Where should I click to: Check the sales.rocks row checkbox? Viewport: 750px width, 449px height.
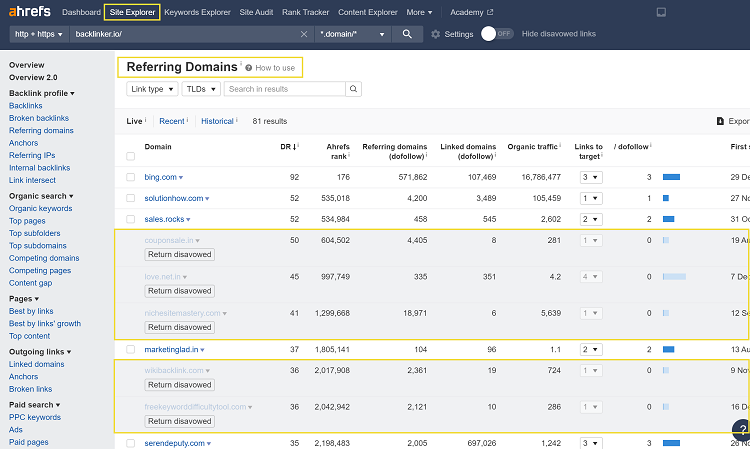tap(131, 219)
